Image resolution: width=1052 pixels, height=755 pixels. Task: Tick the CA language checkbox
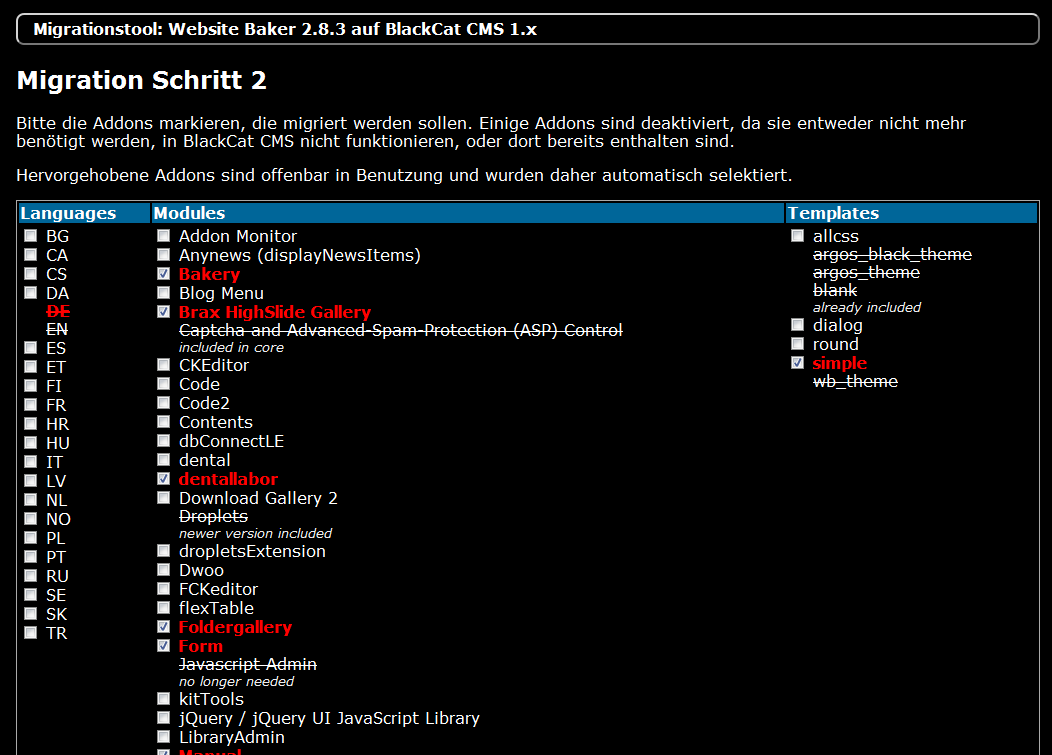[x=31, y=254]
